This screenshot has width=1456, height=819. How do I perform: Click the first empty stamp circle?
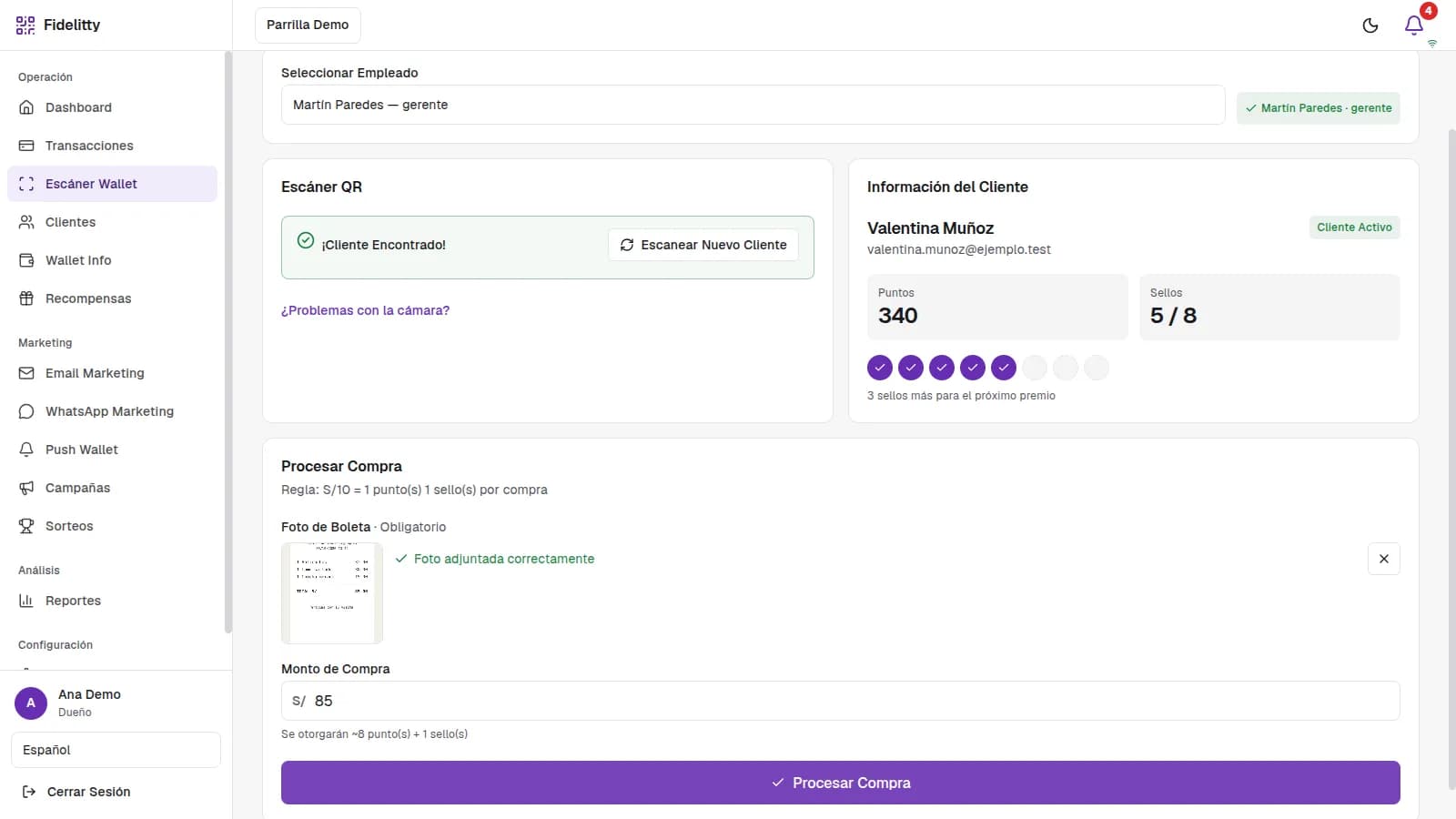1035,368
